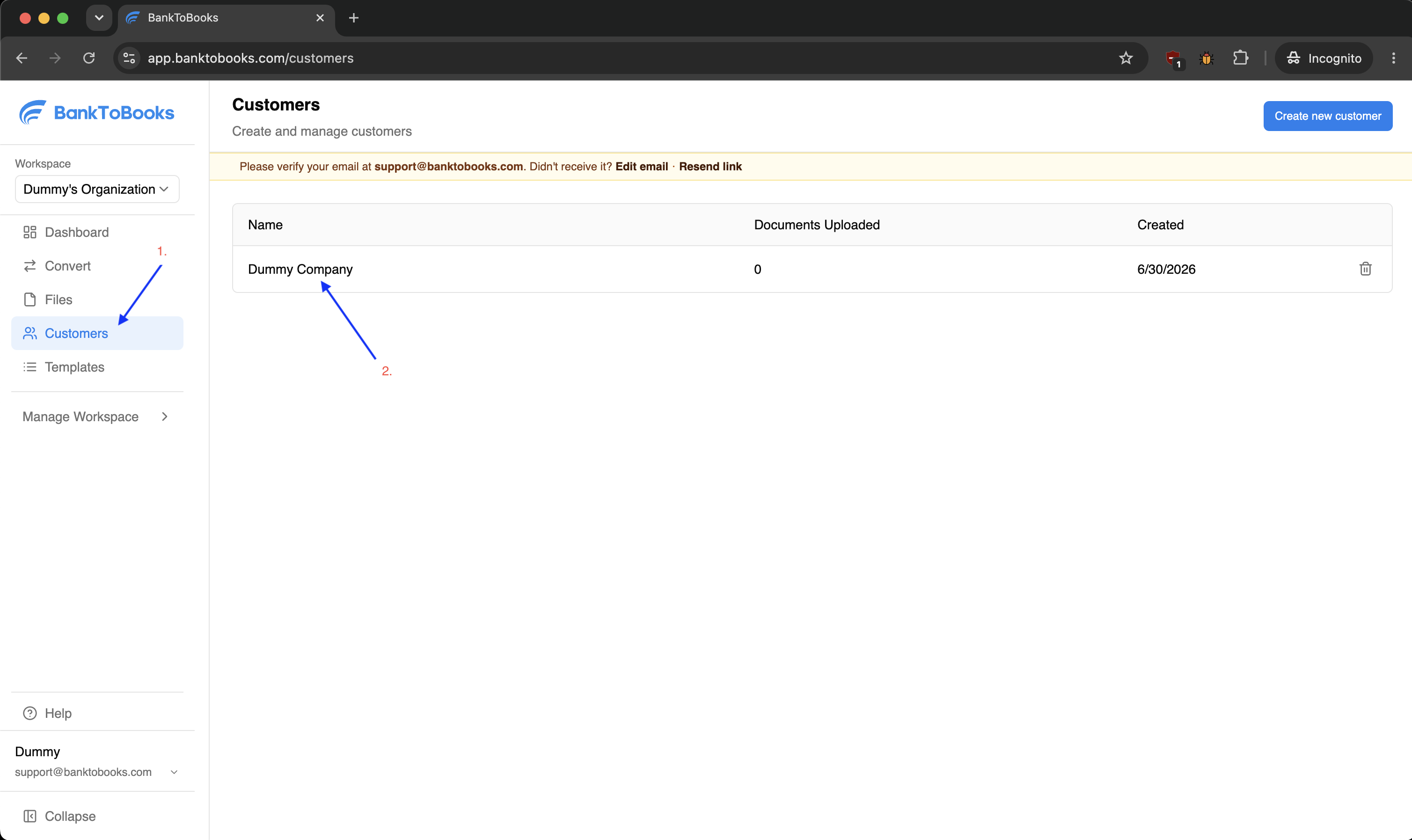Click the Edit email link
Image resolution: width=1412 pixels, height=840 pixels.
642,167
